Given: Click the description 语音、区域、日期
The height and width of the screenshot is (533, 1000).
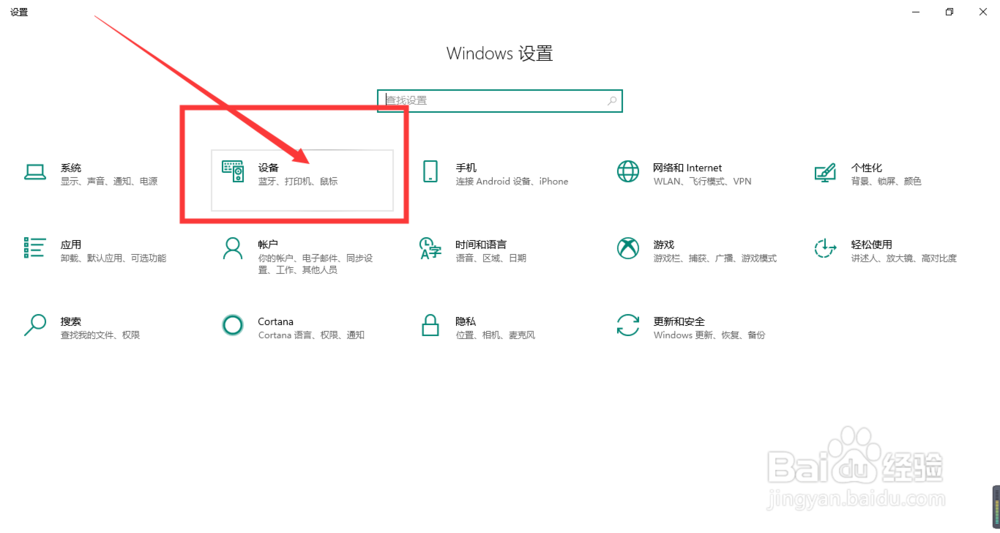Looking at the screenshot, I should (491, 258).
